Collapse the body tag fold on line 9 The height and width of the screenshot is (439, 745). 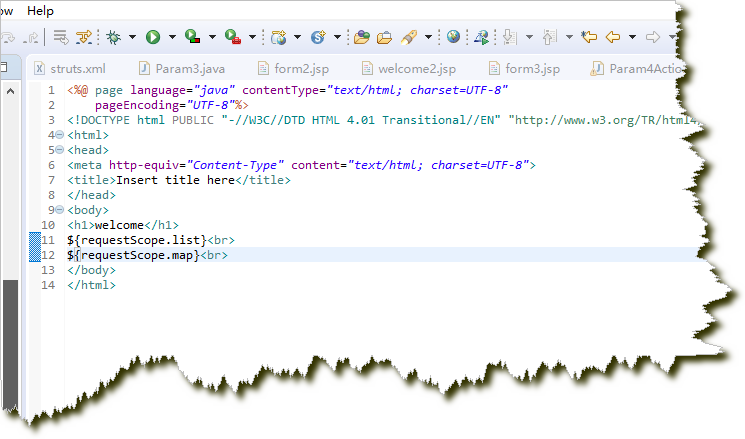pyautogui.click(x=59, y=210)
